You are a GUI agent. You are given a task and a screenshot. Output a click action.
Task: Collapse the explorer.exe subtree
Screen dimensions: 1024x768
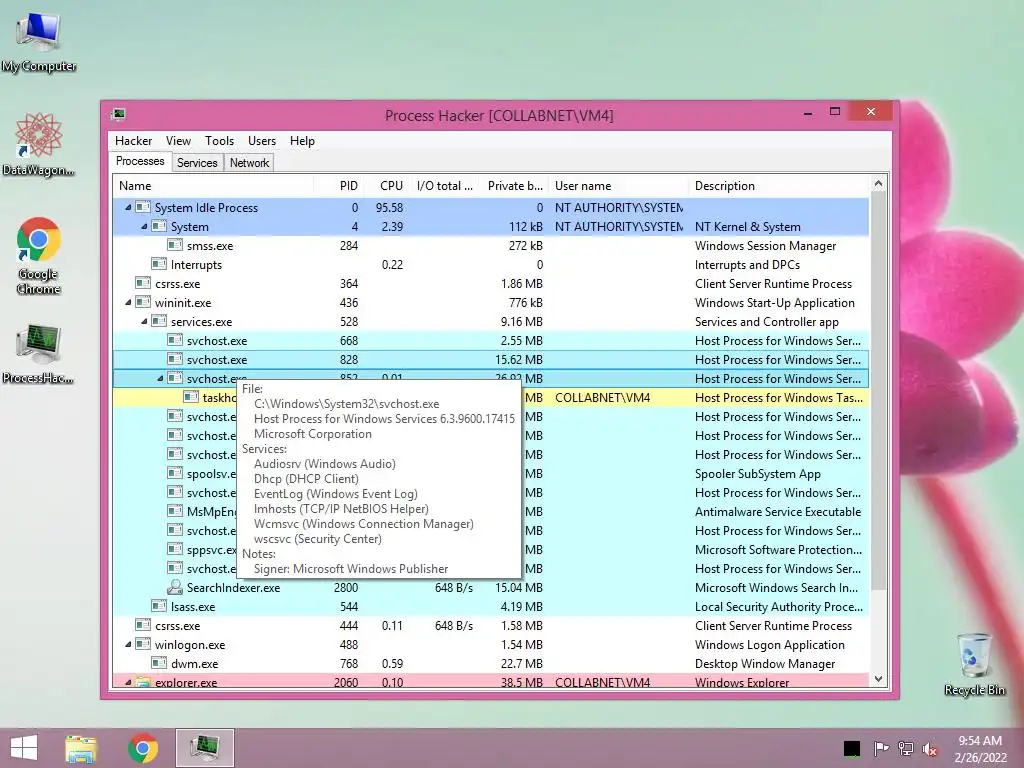[x=128, y=682]
